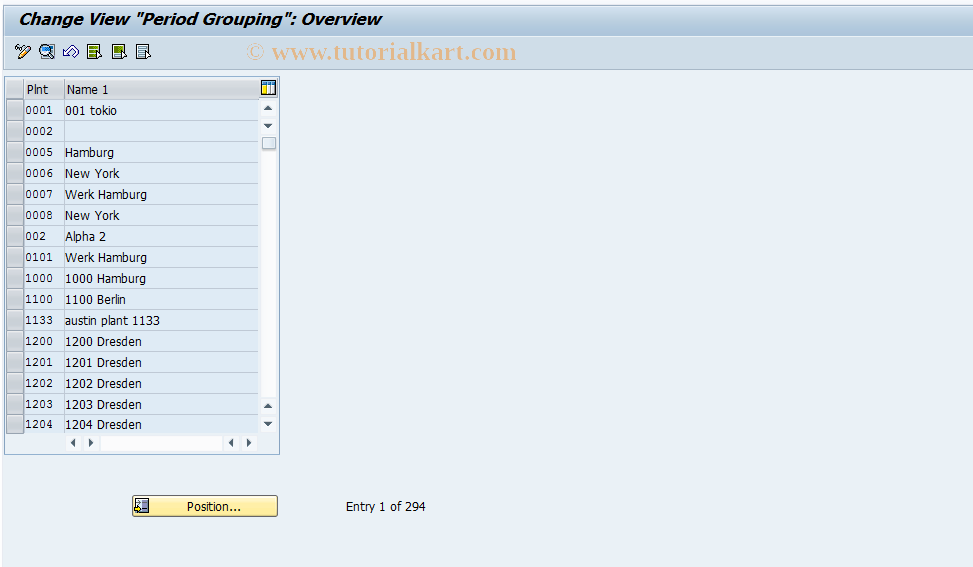Click the horizontal scrollbar track
973x567 pixels.
coord(161,443)
